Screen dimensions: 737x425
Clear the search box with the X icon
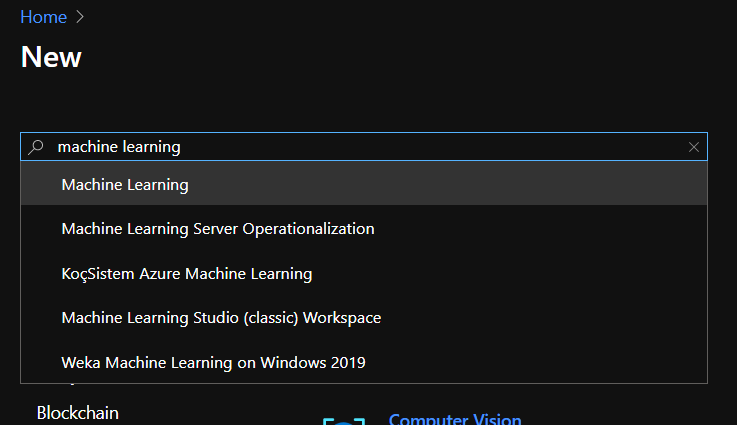pyautogui.click(x=693, y=147)
